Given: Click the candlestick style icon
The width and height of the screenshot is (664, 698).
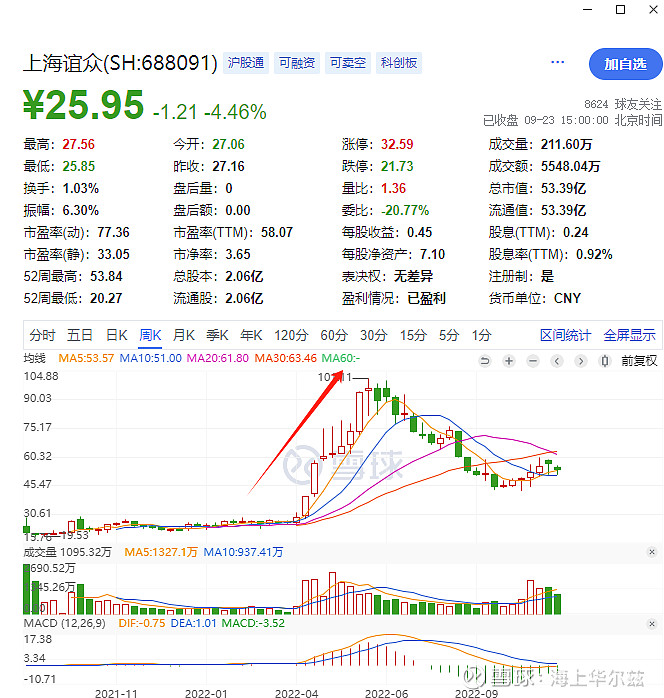Looking at the screenshot, I should click(604, 361).
